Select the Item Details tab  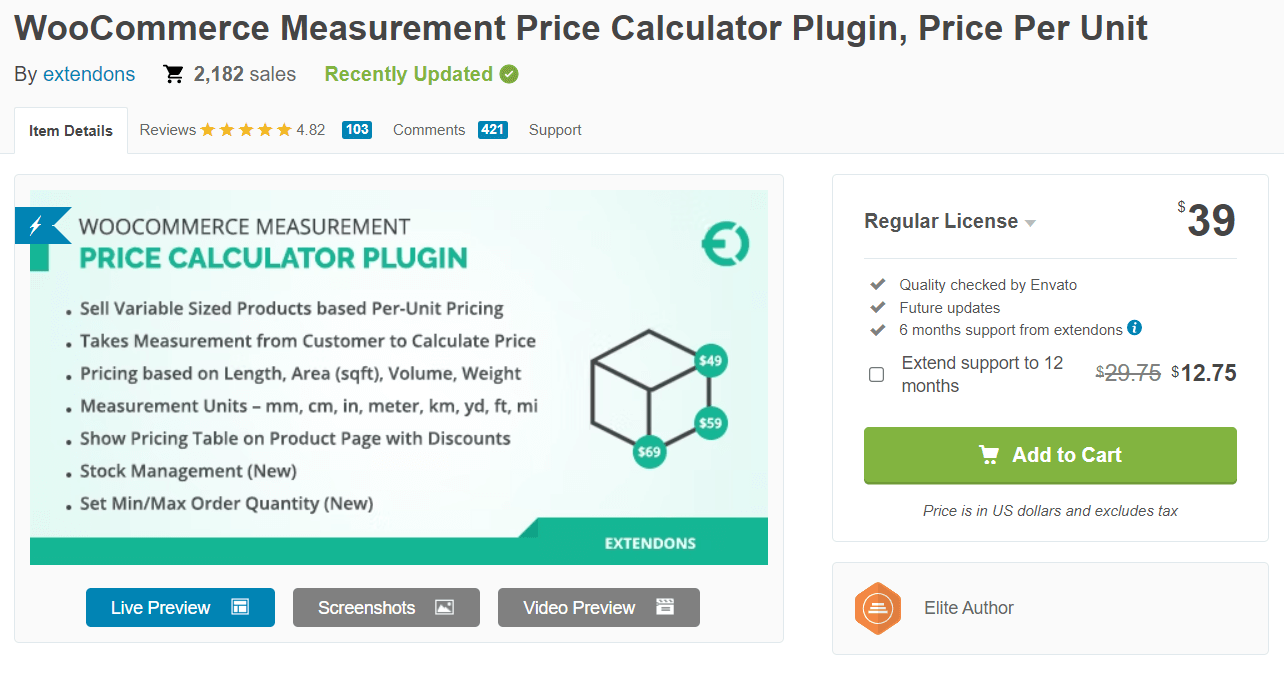click(x=70, y=129)
